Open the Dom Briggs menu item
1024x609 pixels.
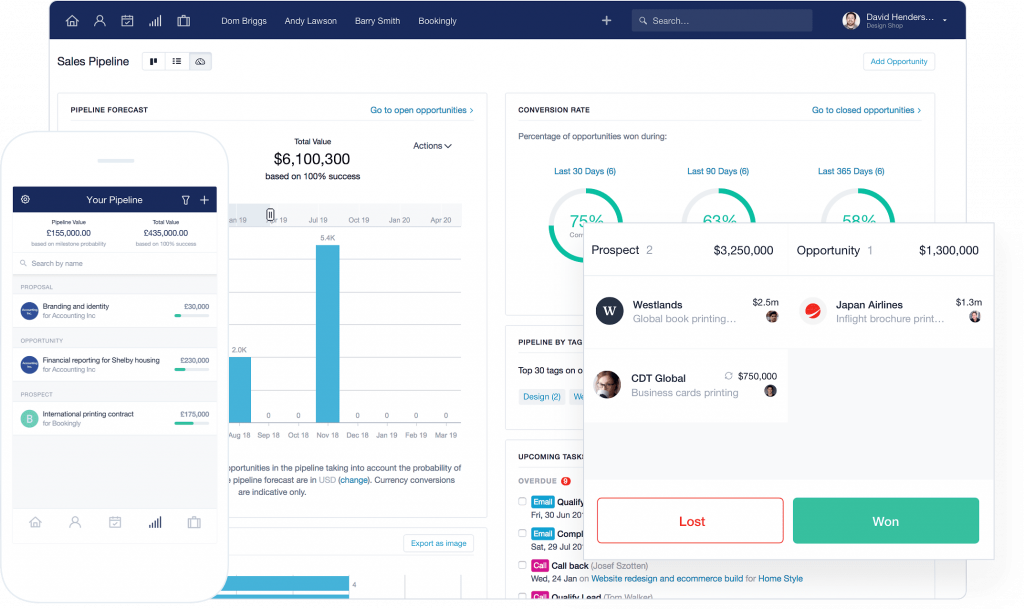pos(243,20)
